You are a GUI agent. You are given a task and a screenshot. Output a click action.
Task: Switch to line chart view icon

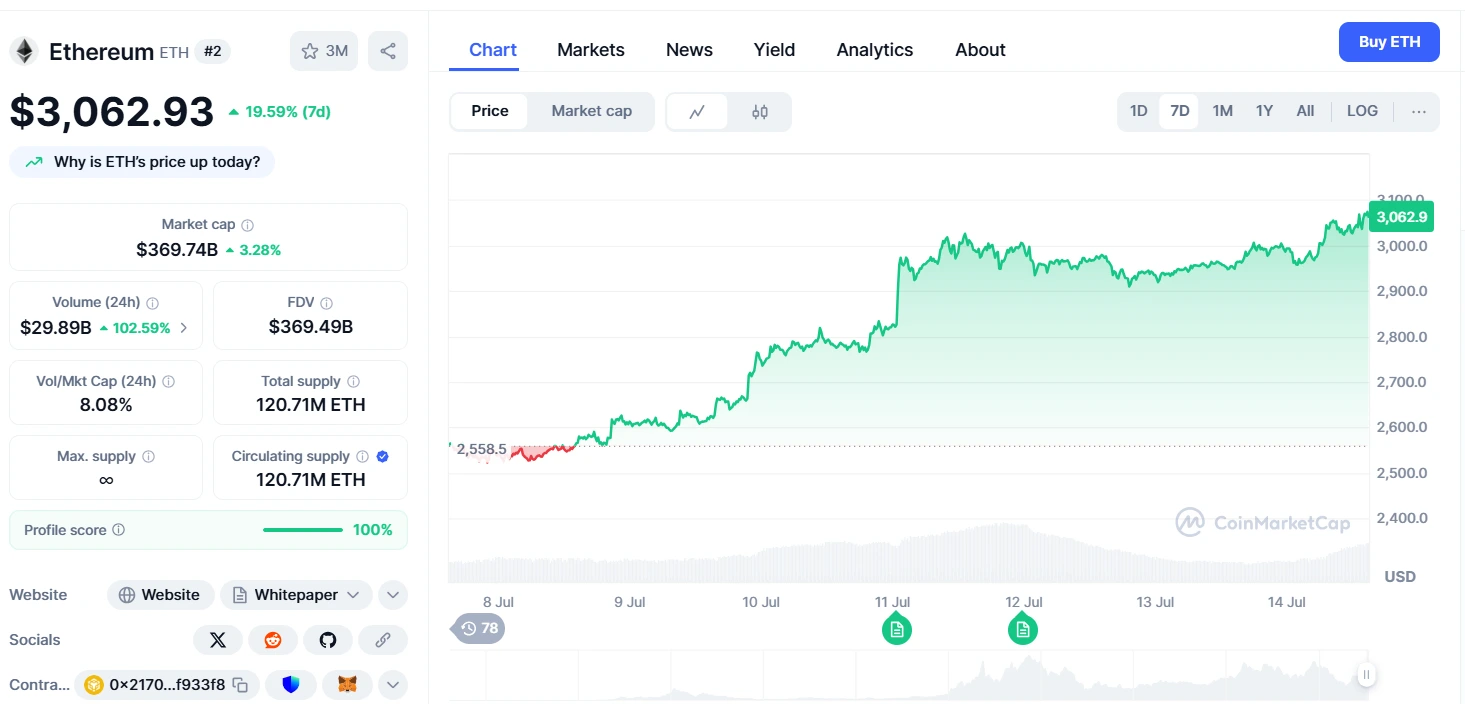697,111
